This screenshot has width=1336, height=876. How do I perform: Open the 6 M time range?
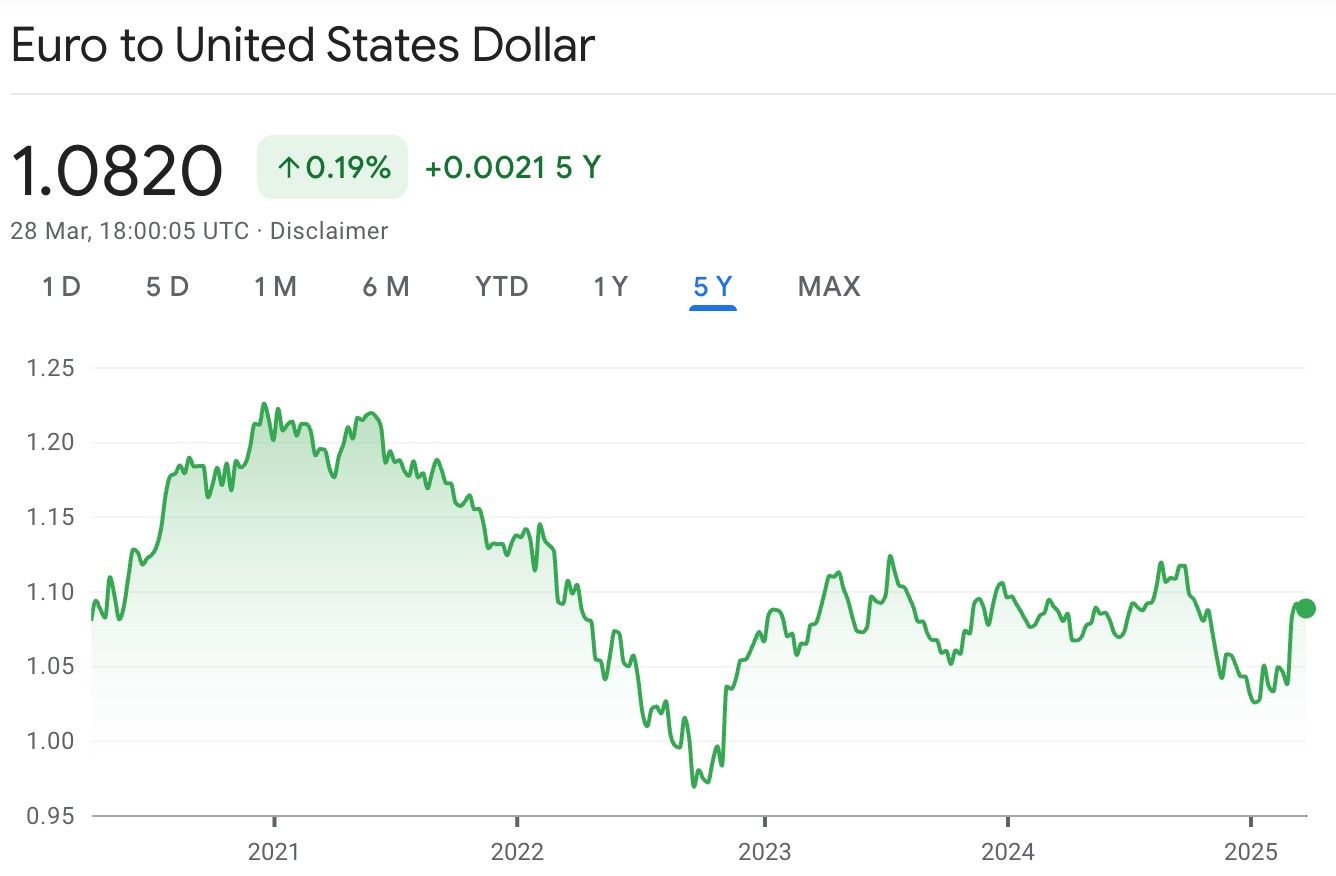[x=386, y=287]
